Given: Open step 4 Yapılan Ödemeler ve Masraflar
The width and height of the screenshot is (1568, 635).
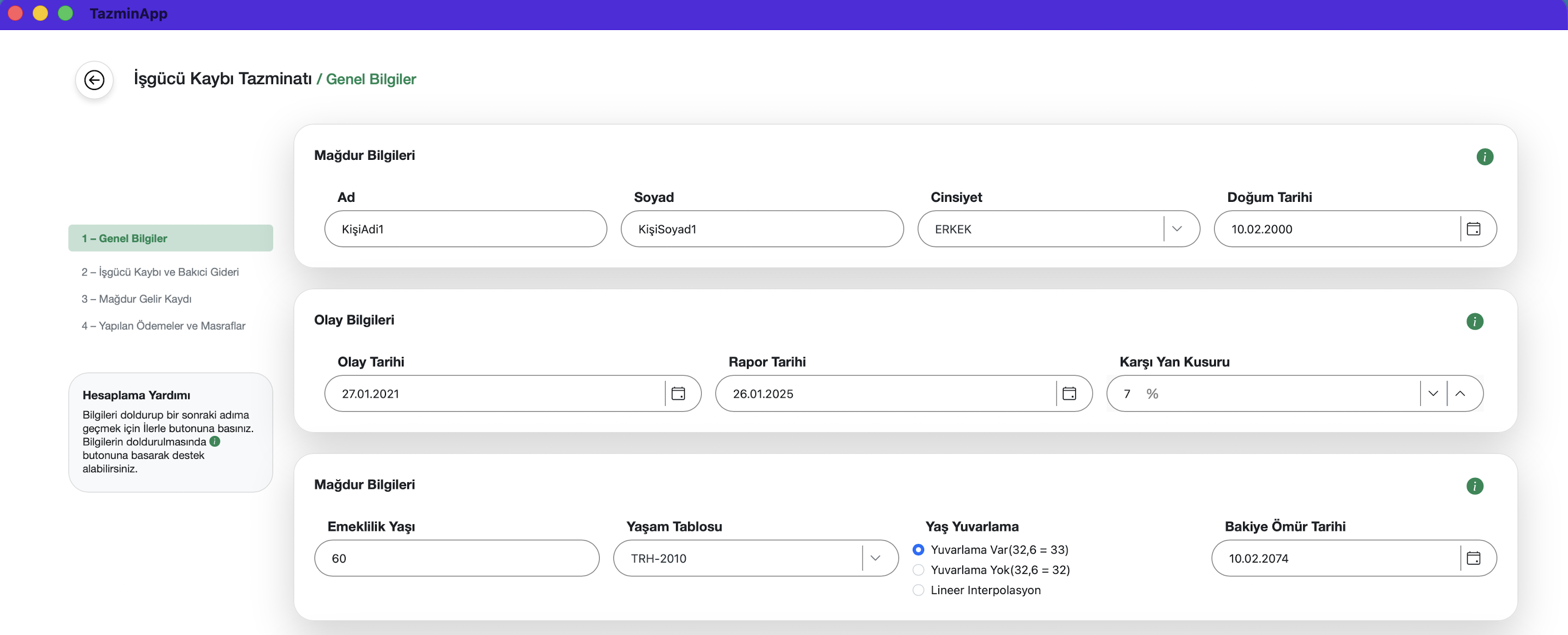Looking at the screenshot, I should click(163, 326).
